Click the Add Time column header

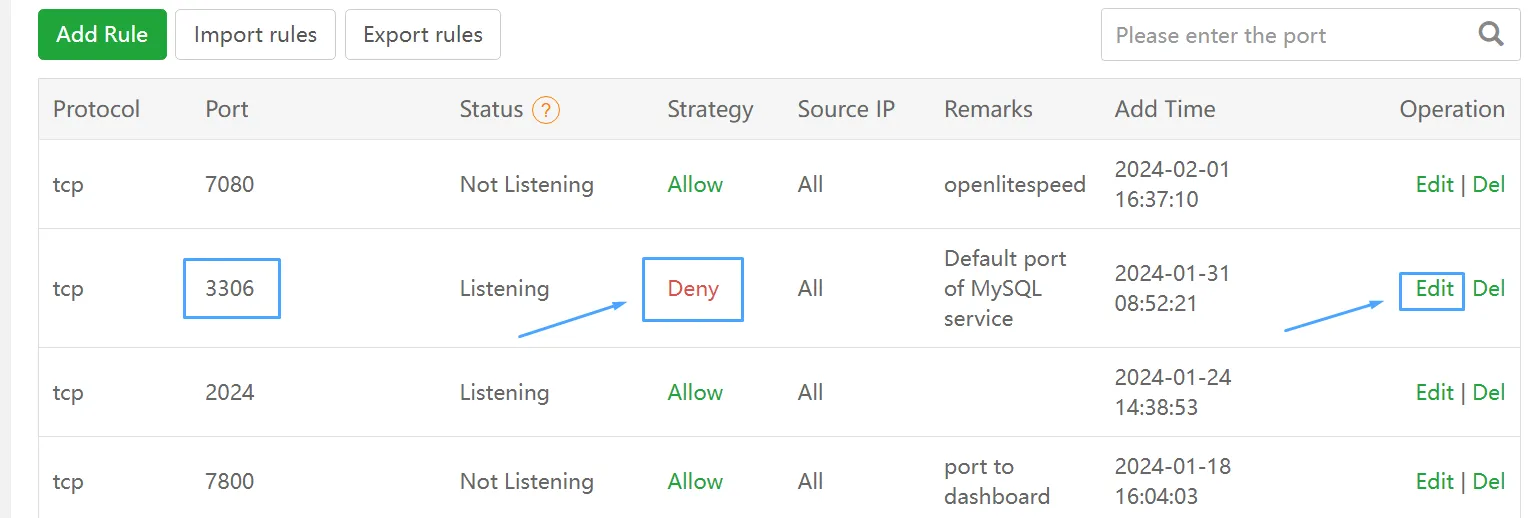[1165, 109]
